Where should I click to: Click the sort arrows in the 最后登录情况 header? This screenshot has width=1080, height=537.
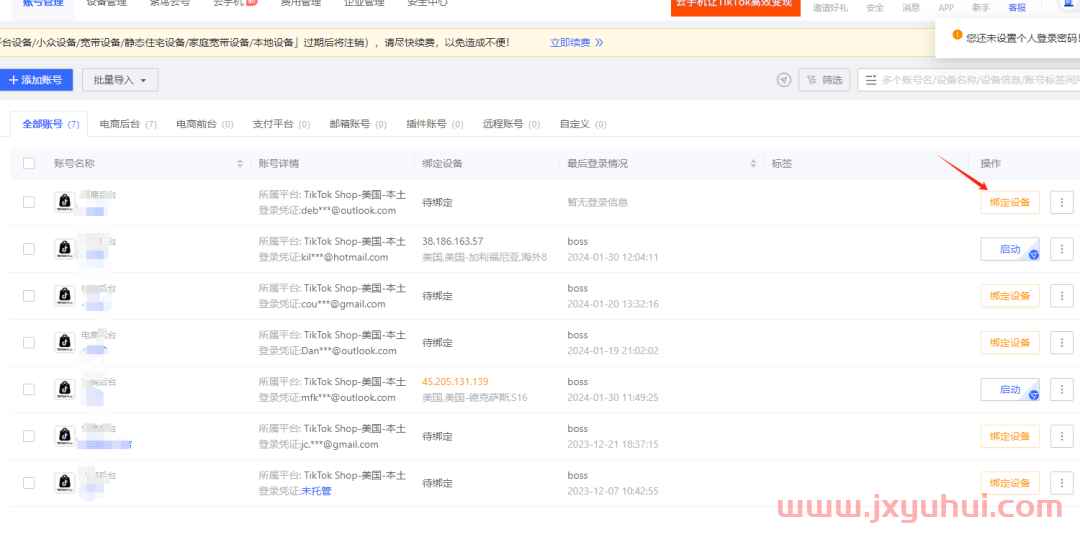pyautogui.click(x=754, y=164)
